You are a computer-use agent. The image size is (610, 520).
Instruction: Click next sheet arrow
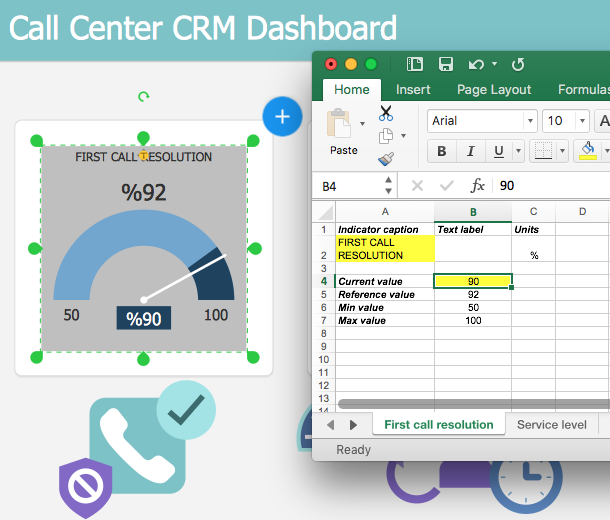click(x=353, y=425)
